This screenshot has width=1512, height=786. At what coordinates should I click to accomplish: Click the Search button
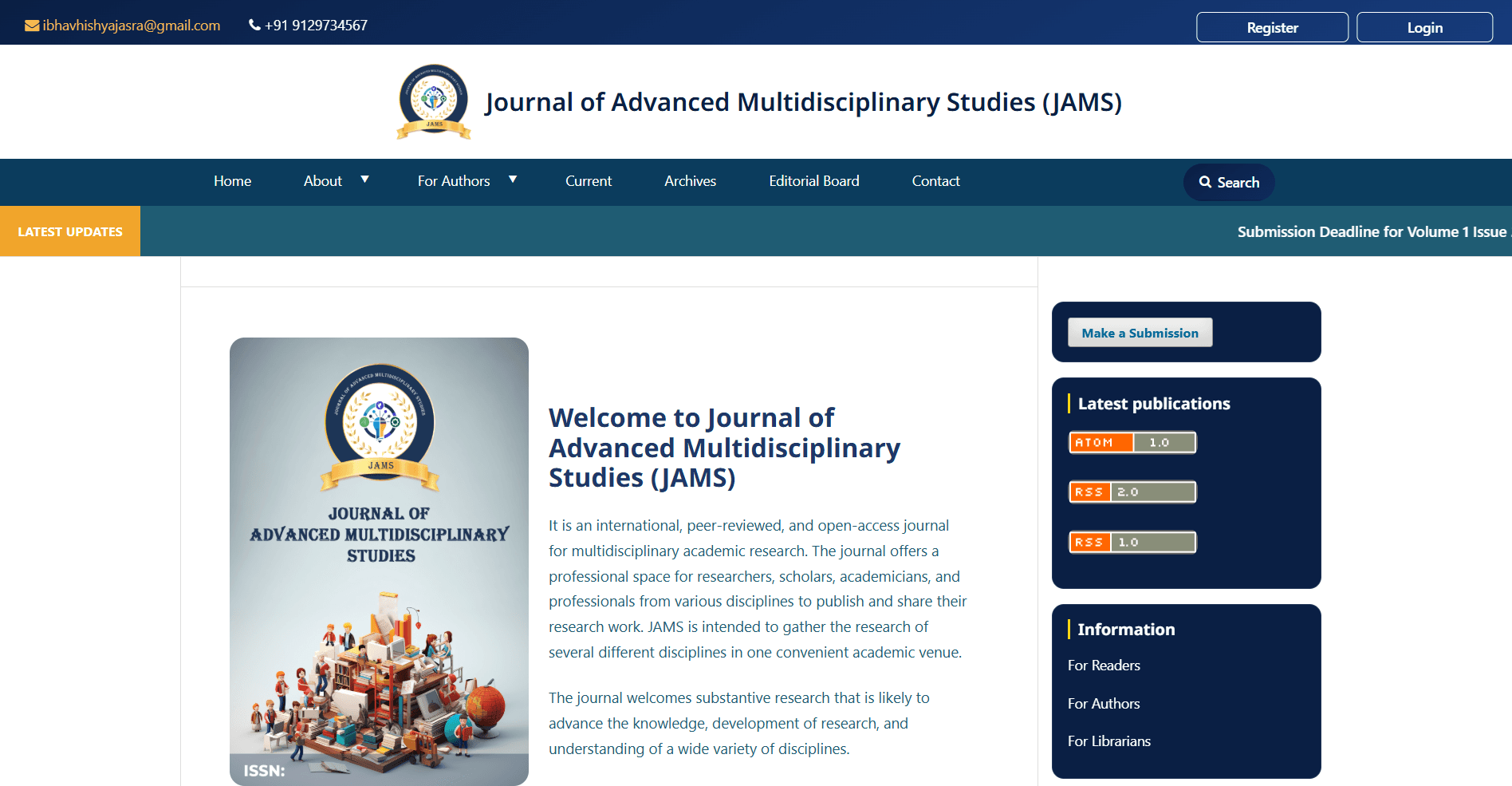(x=1229, y=182)
